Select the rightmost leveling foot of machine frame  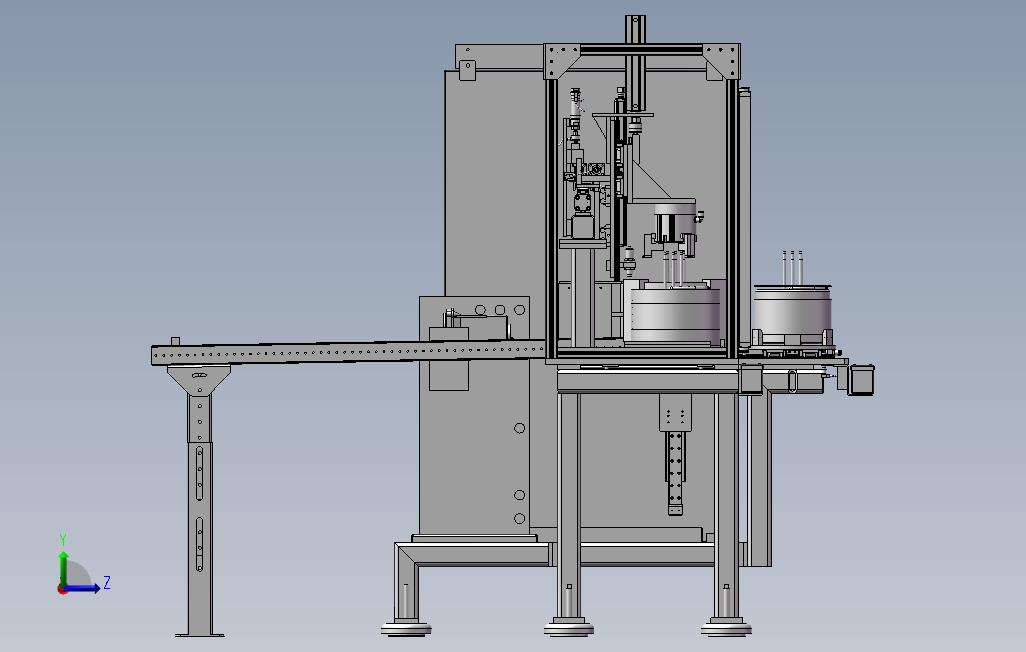[x=726, y=628]
